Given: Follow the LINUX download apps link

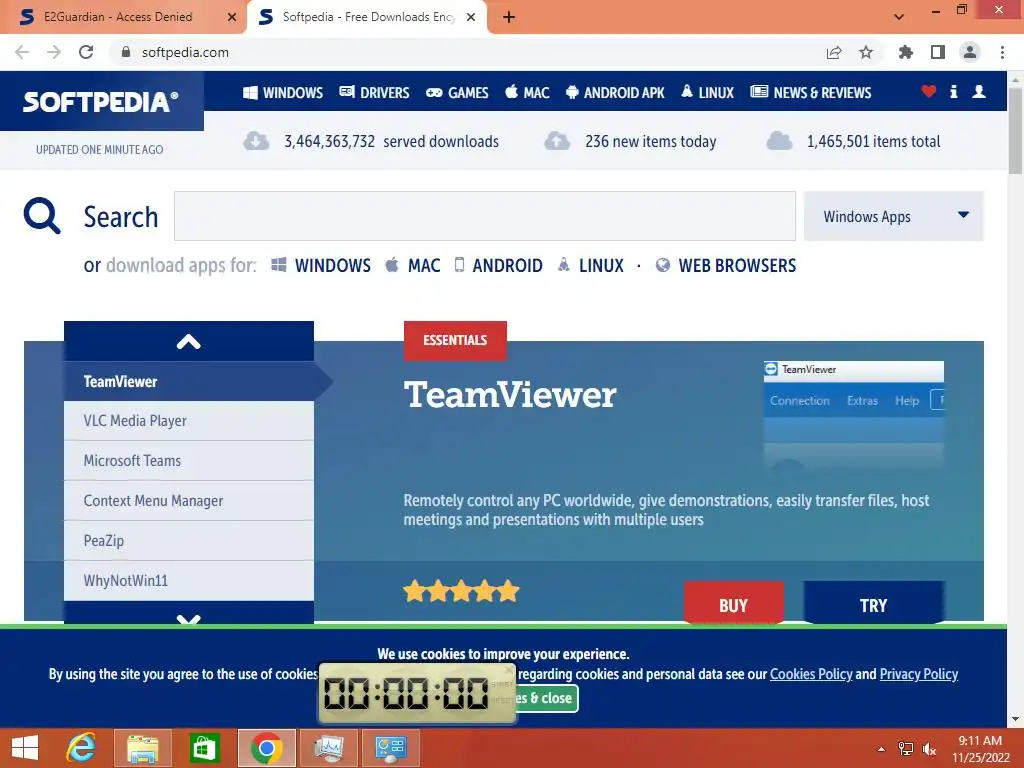Looking at the screenshot, I should 590,265.
